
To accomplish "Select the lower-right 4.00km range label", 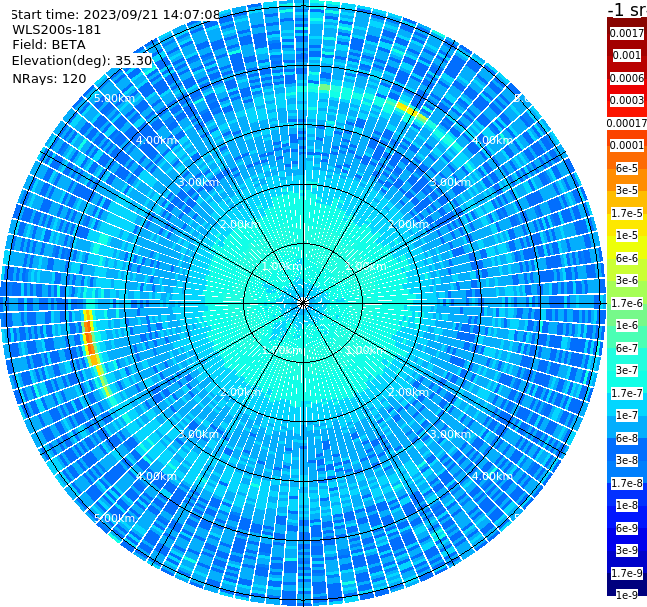I will (x=492, y=476).
